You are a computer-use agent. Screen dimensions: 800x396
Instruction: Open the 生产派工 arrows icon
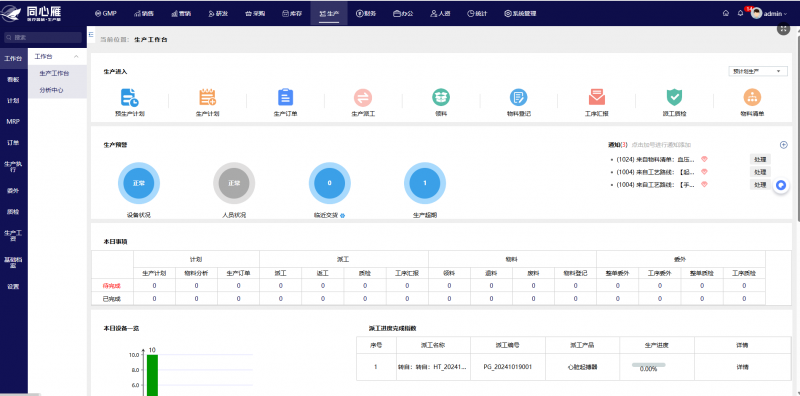363,97
